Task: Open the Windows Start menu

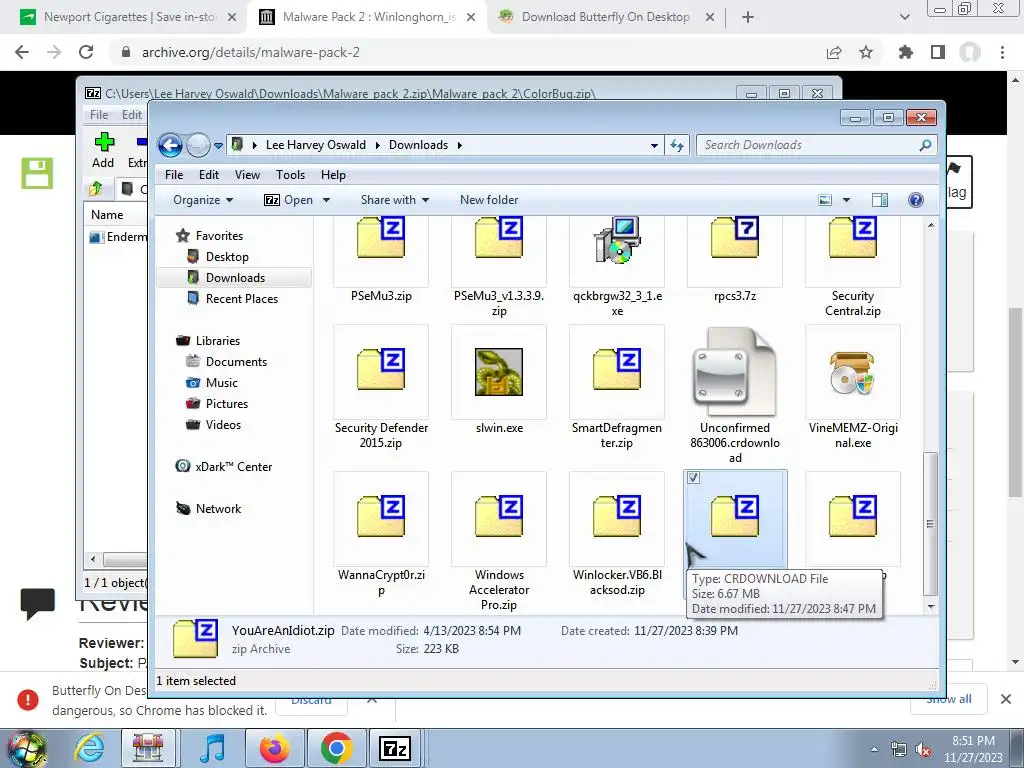Action: point(27,748)
